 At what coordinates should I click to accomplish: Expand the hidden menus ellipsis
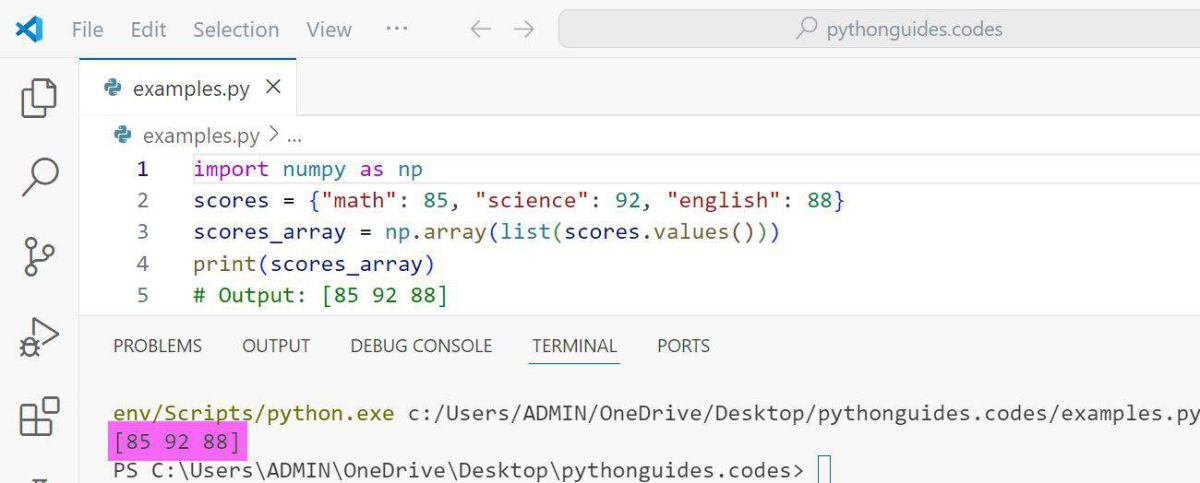(397, 29)
